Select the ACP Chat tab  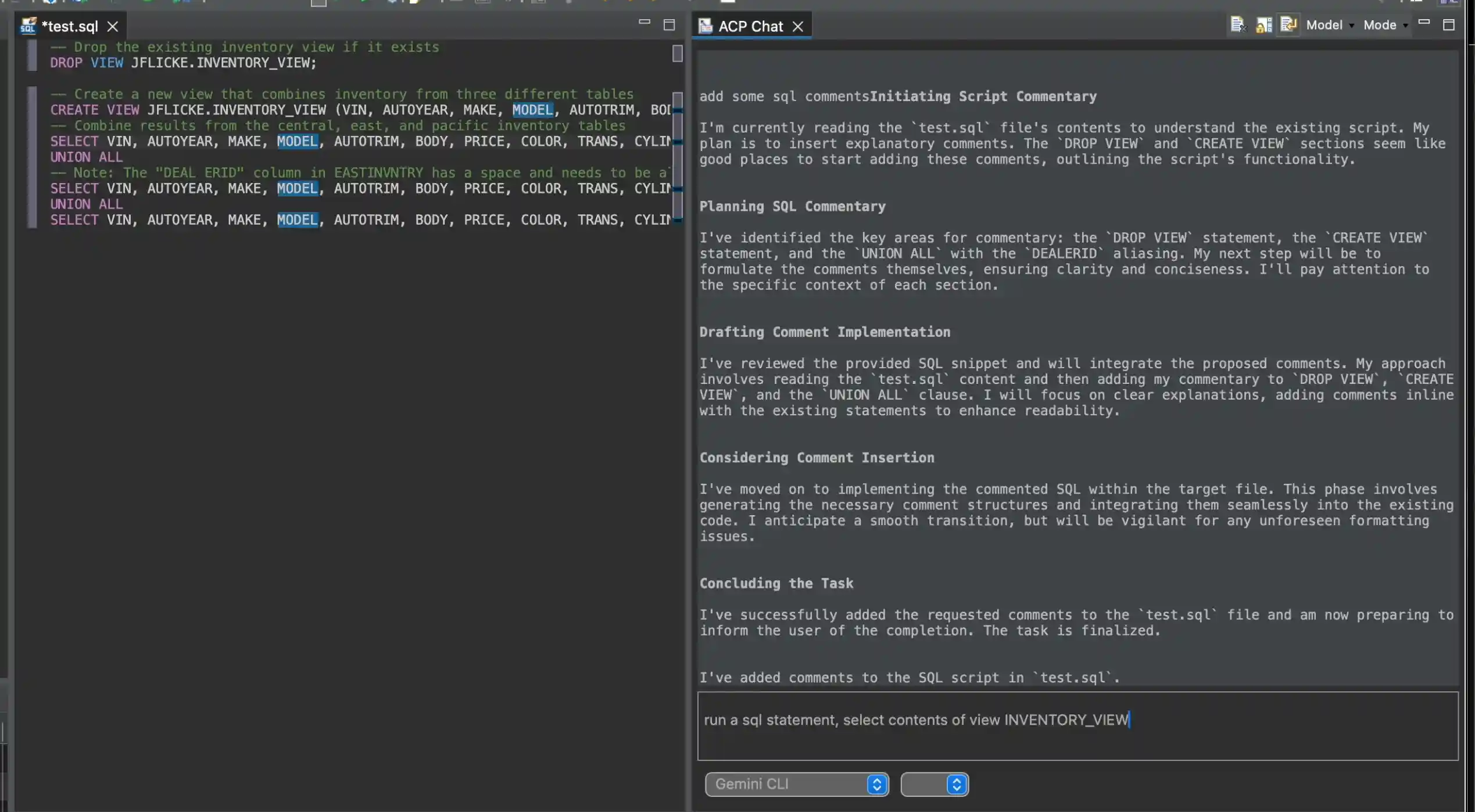tap(750, 26)
